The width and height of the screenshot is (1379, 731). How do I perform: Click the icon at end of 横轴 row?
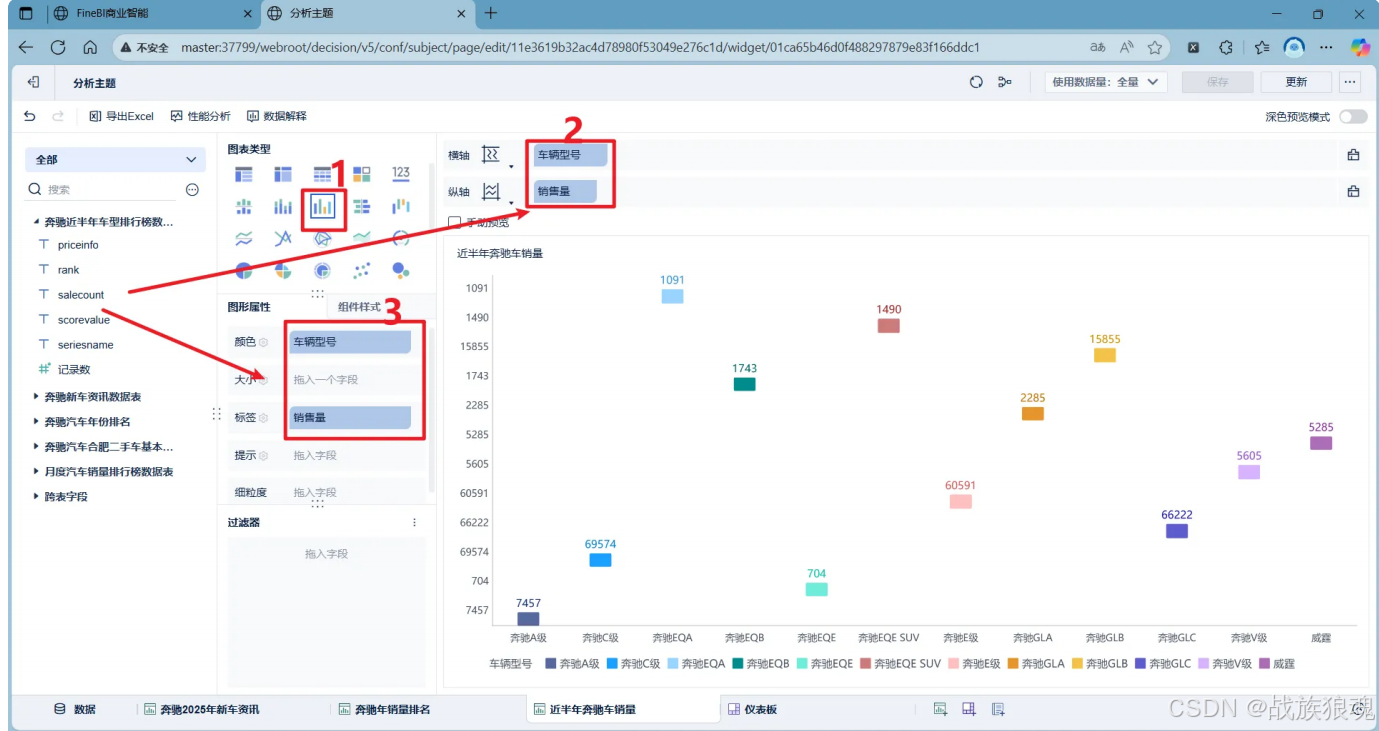(x=1353, y=155)
